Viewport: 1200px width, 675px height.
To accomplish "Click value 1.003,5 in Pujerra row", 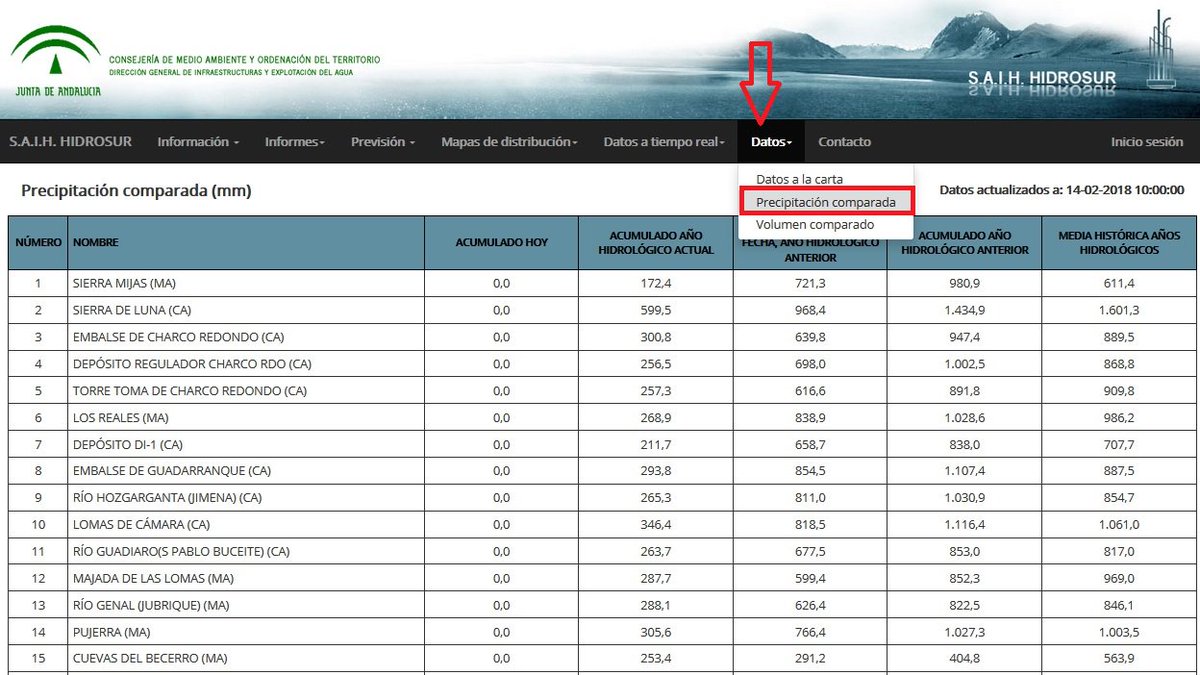I will coord(1119,632).
